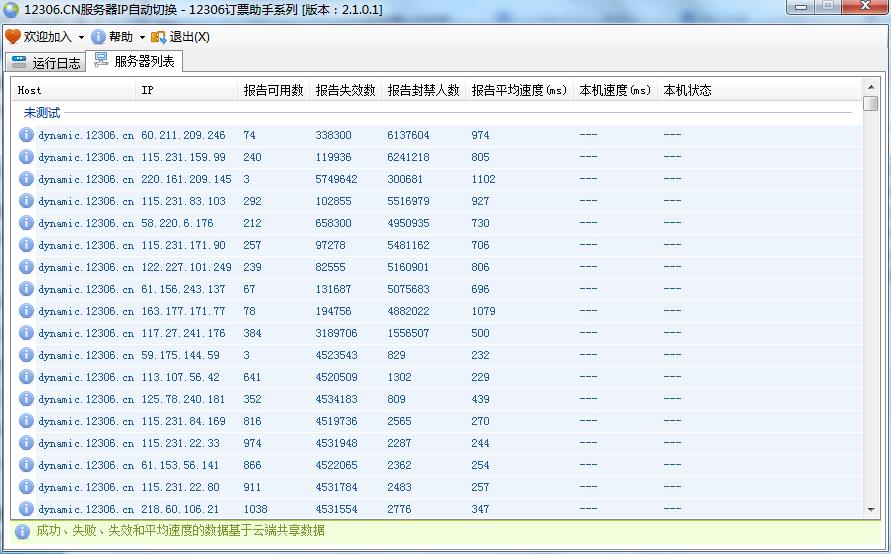
Task: Collapse the 未测试 group header
Action: [x=42, y=113]
